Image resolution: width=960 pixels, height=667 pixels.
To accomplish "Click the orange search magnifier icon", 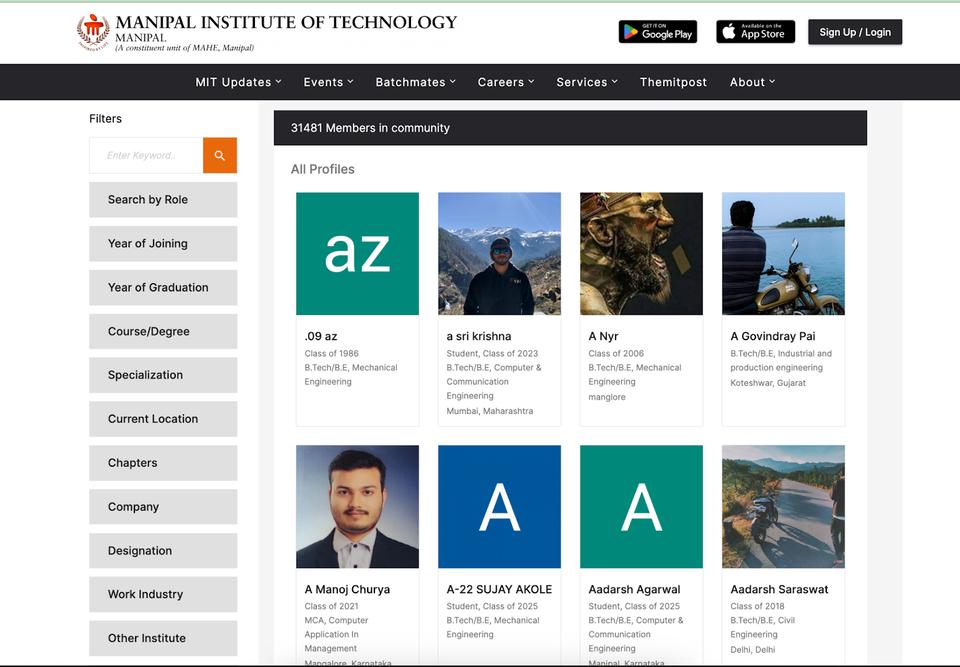I will click(220, 156).
